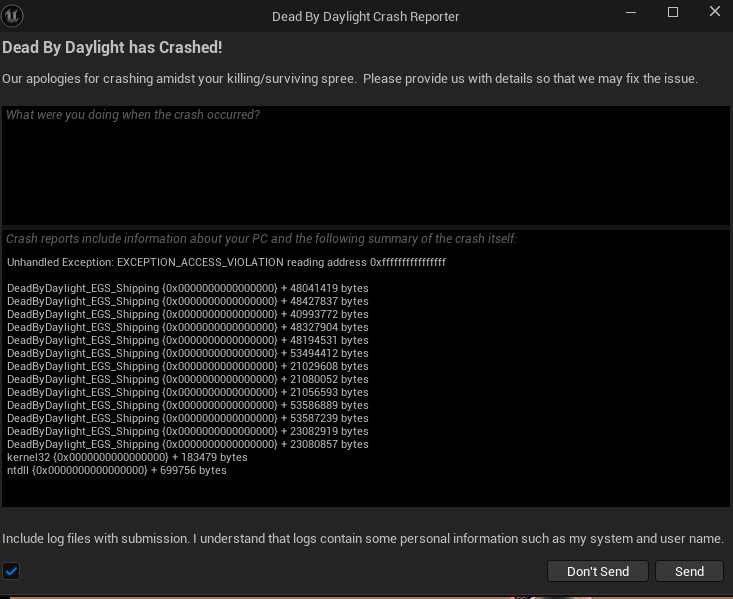Maximize the Crash Reporter window
The height and width of the screenshot is (599, 733).
pyautogui.click(x=673, y=12)
